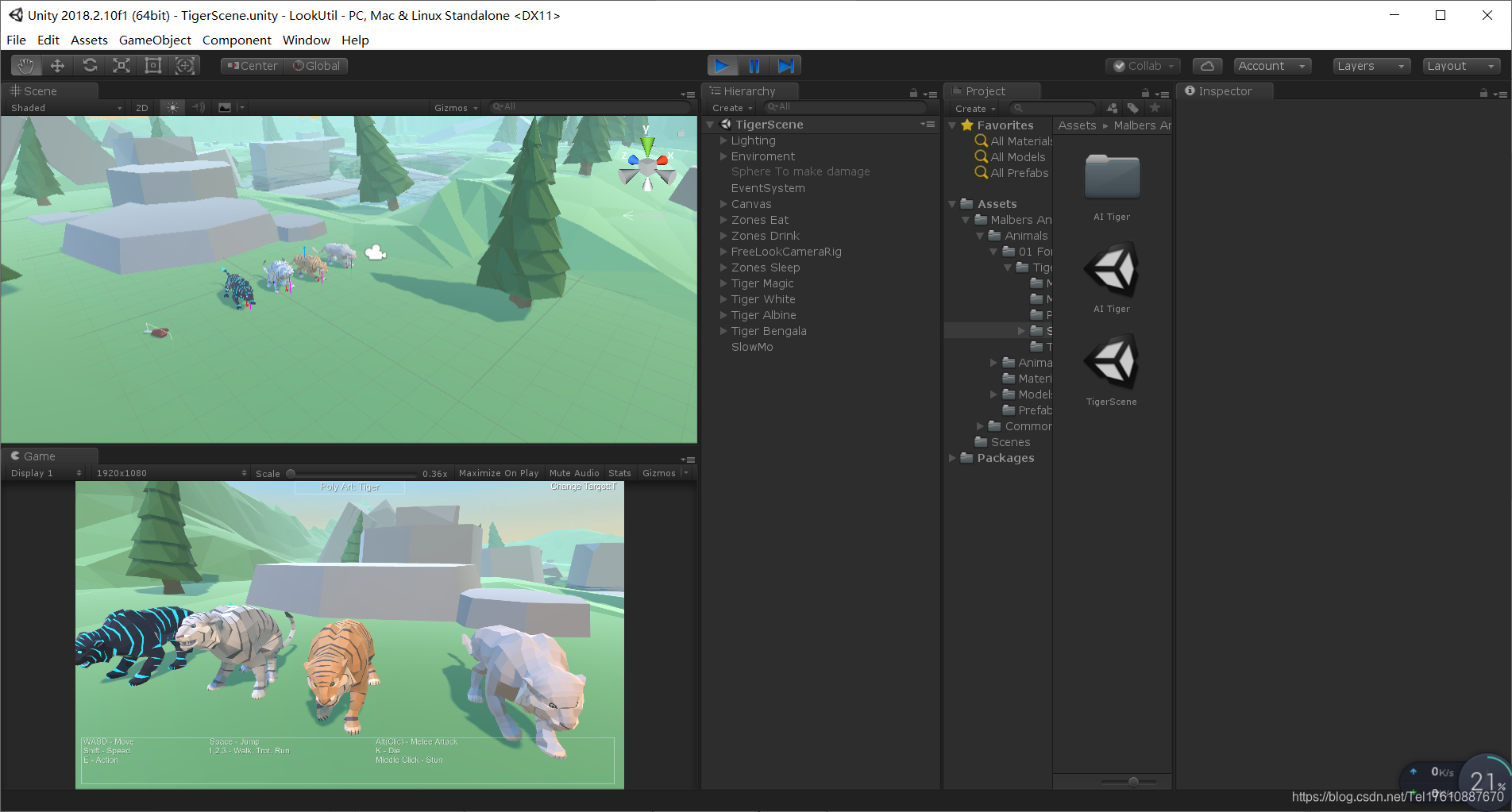Toggle scene lighting (sun icon)
The height and width of the screenshot is (812, 1512).
point(172,107)
